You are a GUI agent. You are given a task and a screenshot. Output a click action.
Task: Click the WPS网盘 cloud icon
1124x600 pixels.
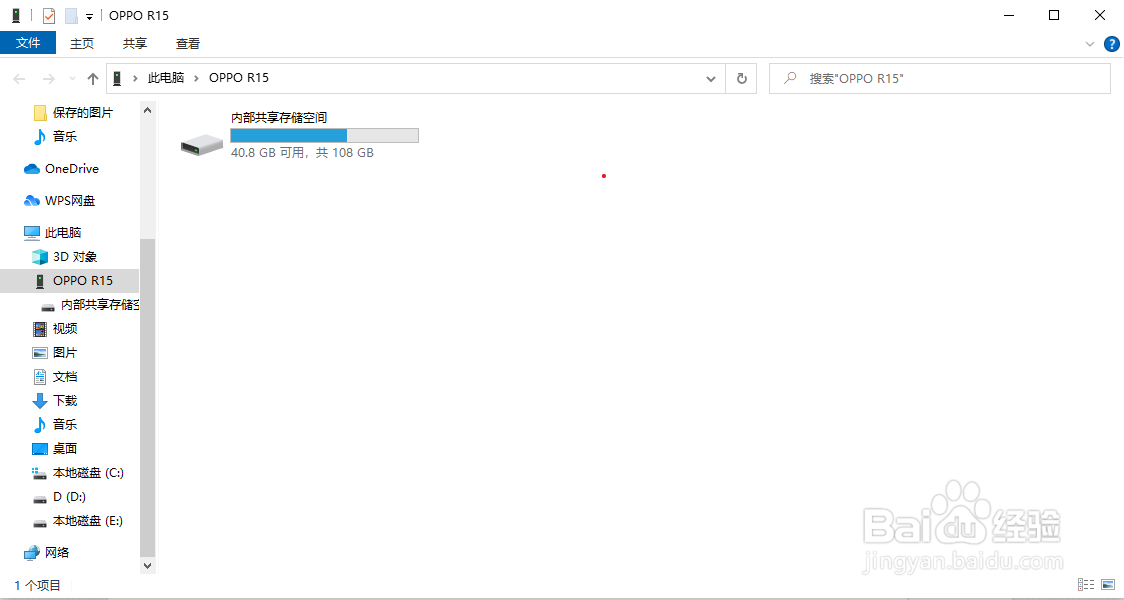click(32, 201)
